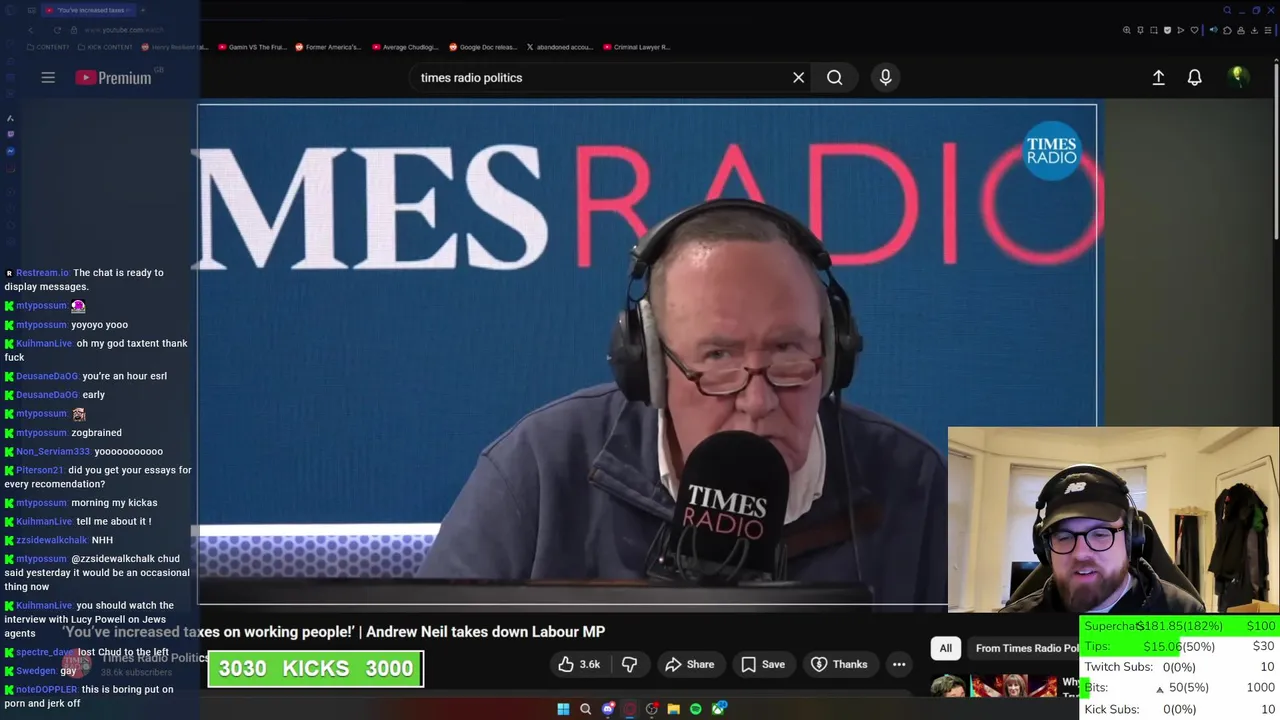This screenshot has height=720, width=1280.
Task: Open Spotify from the taskbar
Action: click(x=696, y=709)
